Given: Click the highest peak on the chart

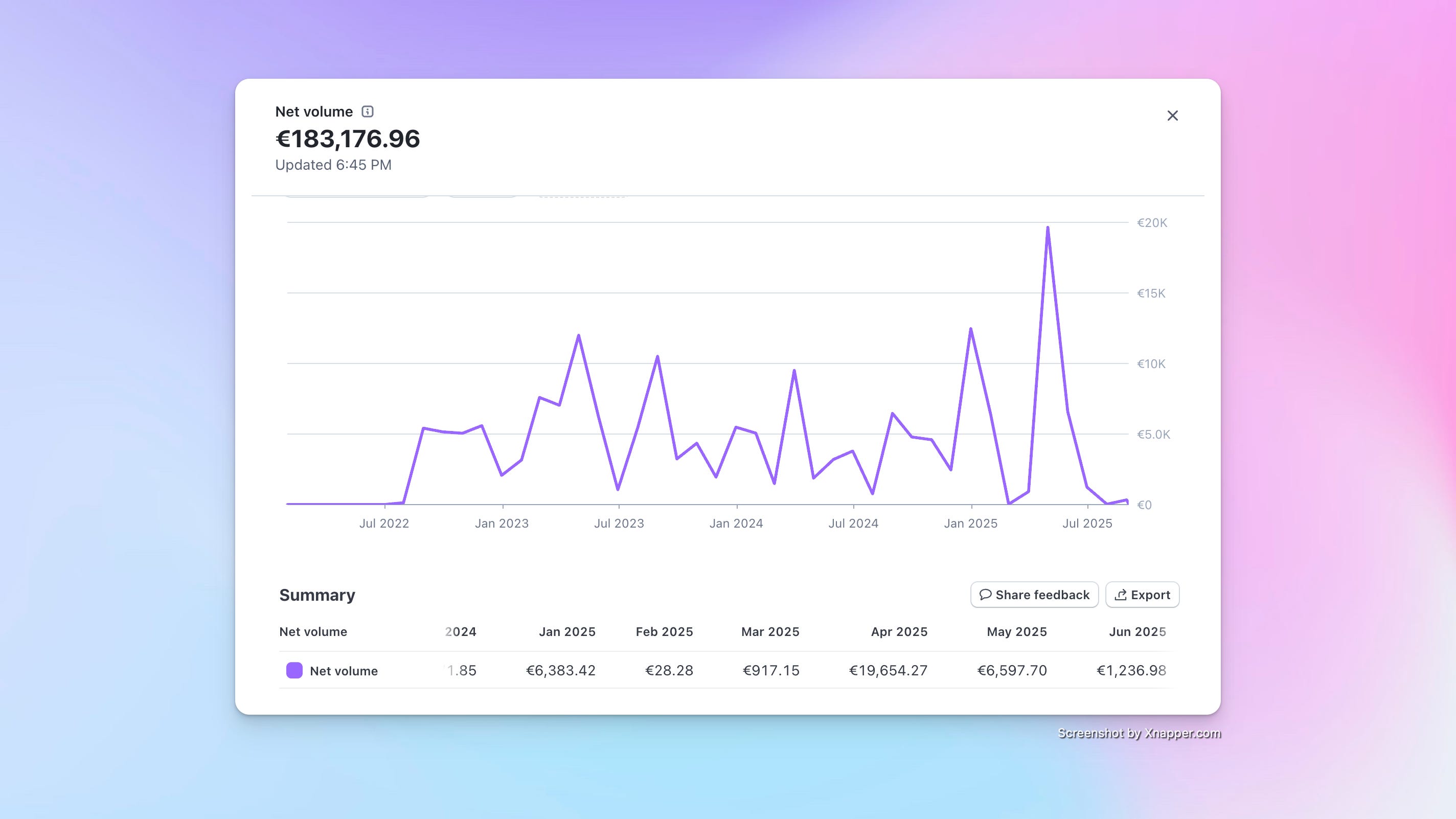Looking at the screenshot, I should coord(1048,229).
